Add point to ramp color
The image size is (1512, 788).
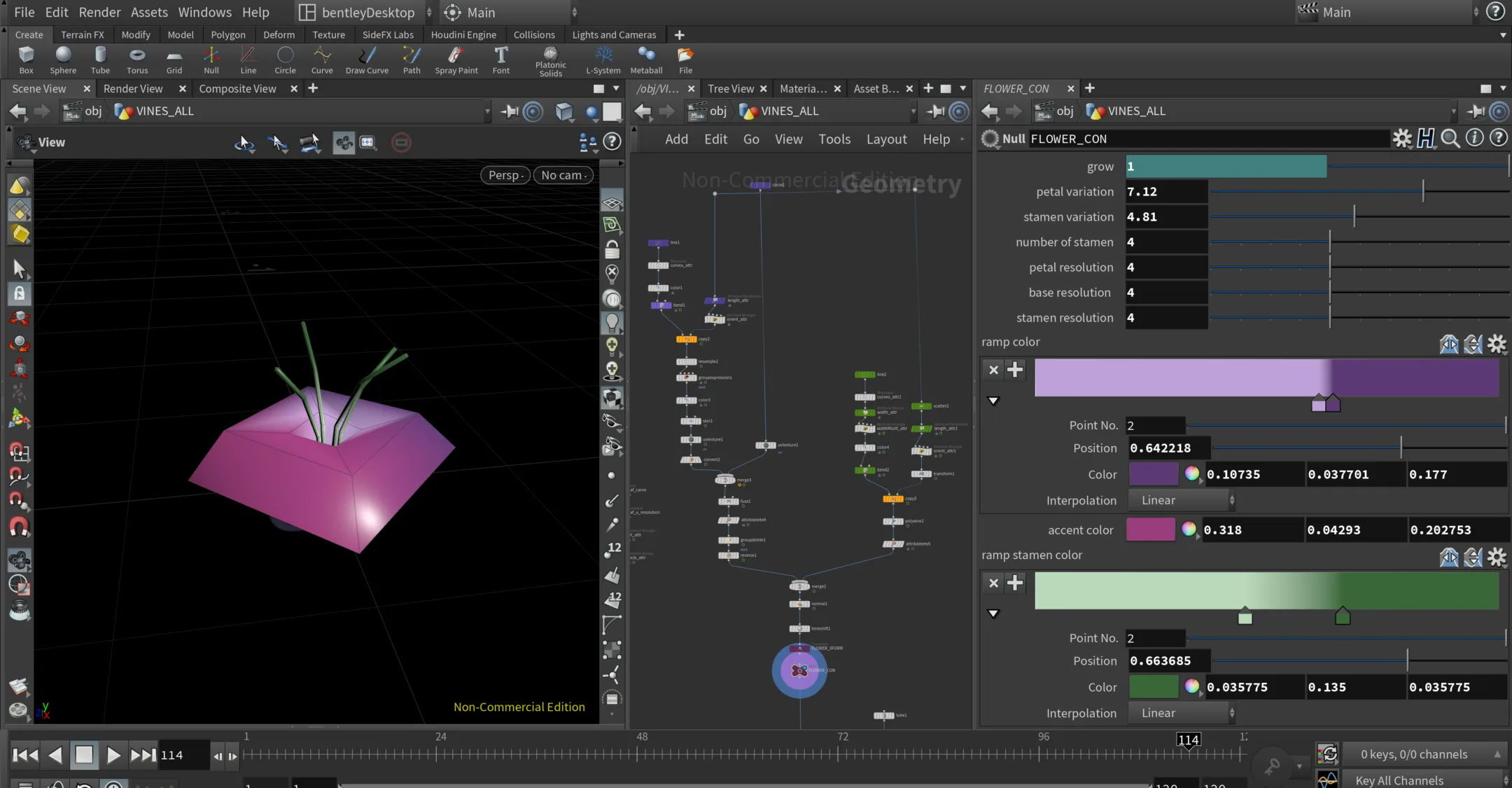point(1015,370)
